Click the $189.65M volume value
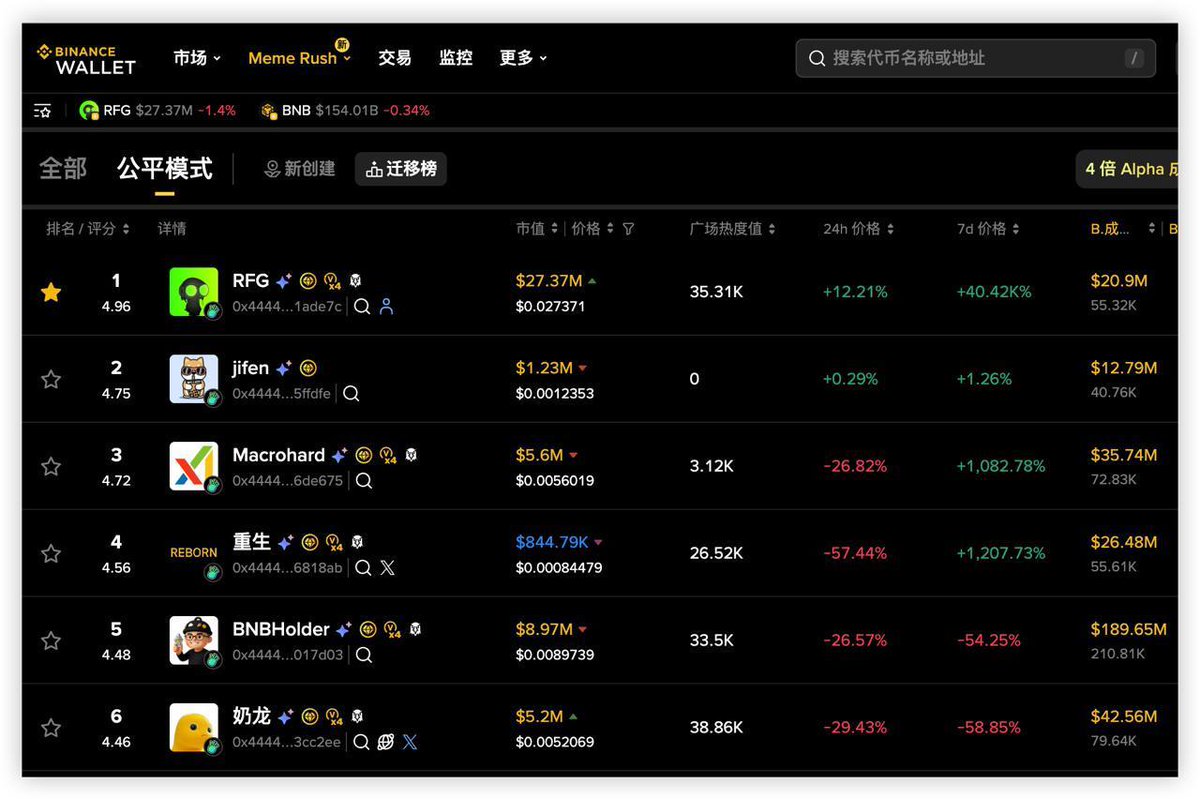 (1129, 630)
